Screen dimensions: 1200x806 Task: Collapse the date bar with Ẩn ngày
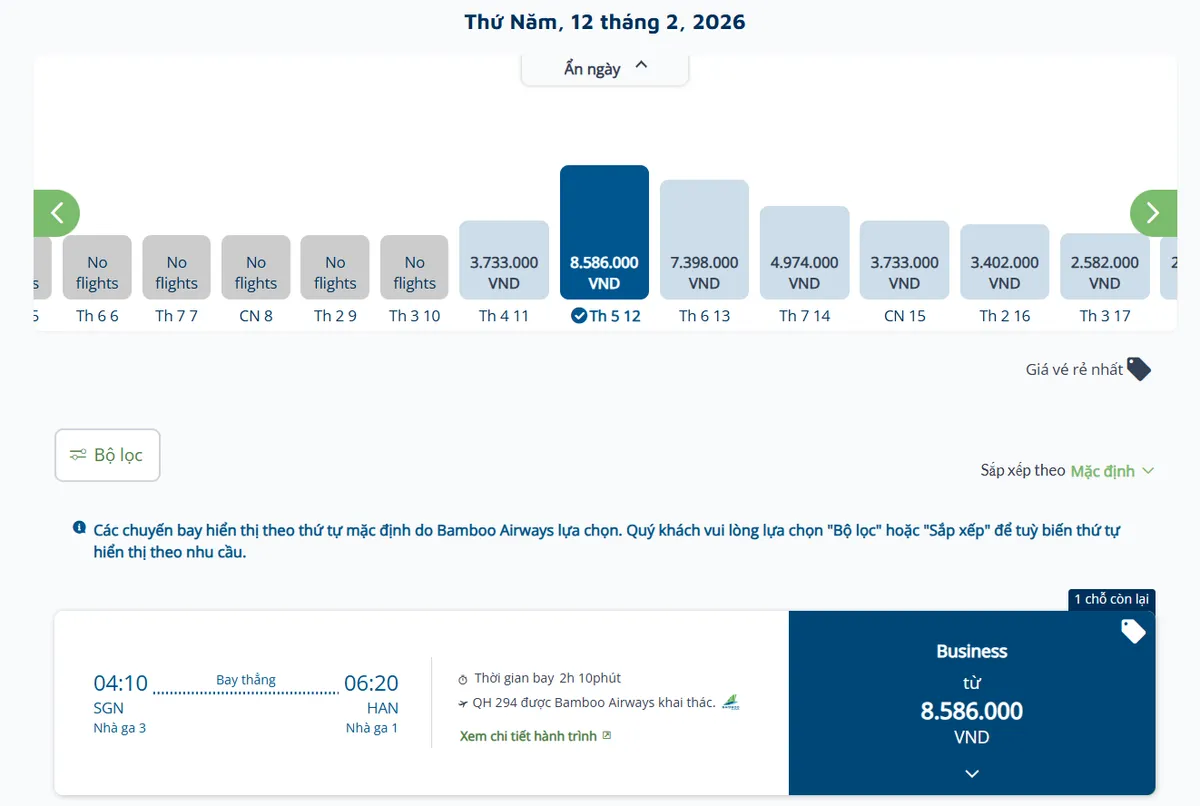click(x=605, y=68)
